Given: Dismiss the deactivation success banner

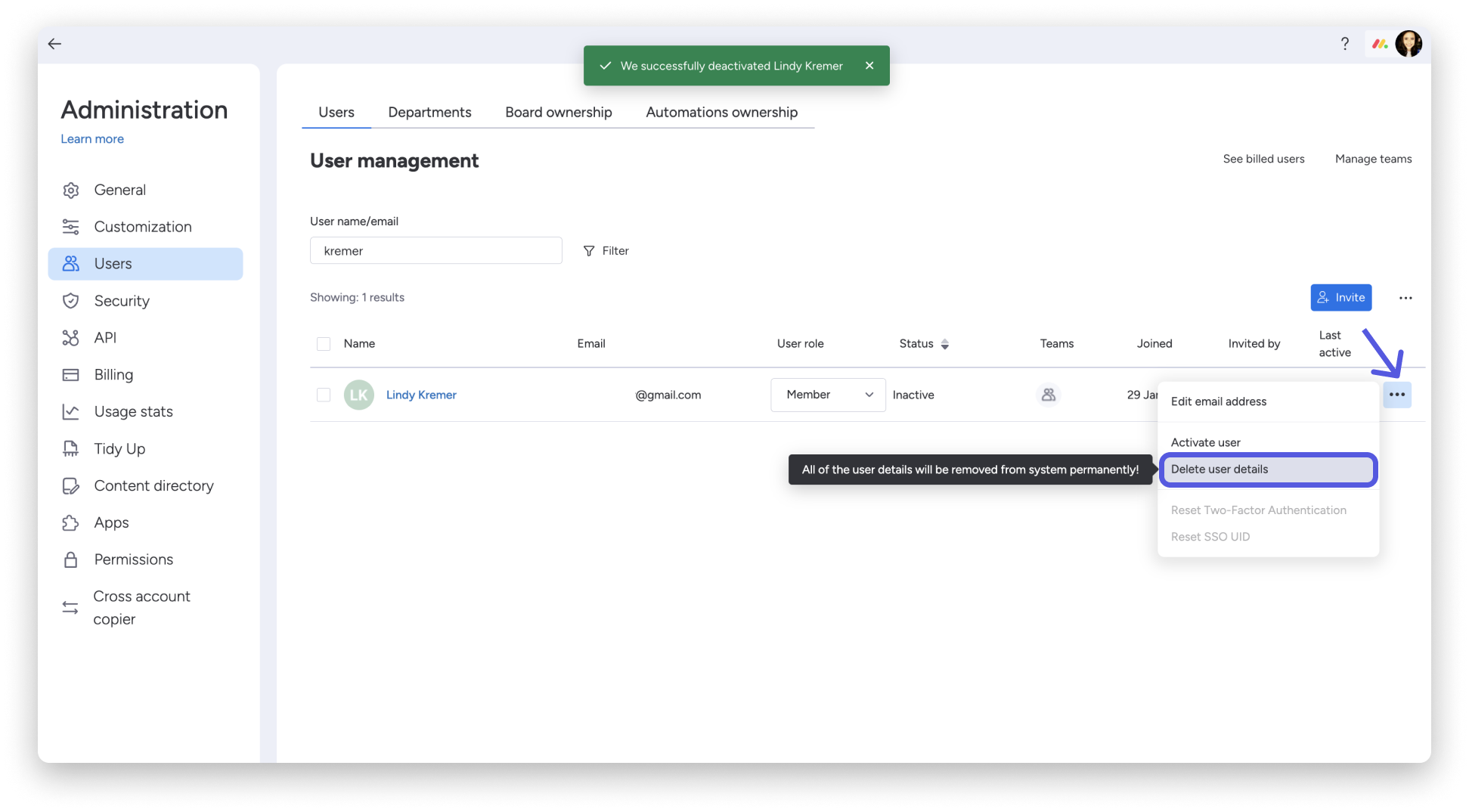Looking at the screenshot, I should click(869, 65).
